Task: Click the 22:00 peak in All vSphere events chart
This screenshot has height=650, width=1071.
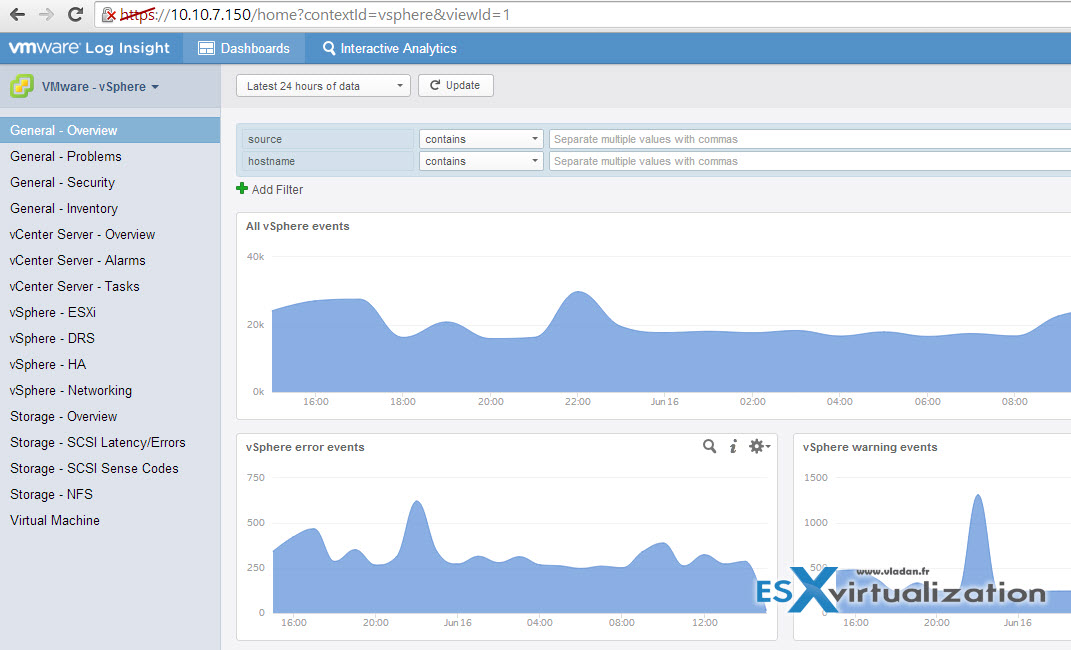Action: coord(579,294)
